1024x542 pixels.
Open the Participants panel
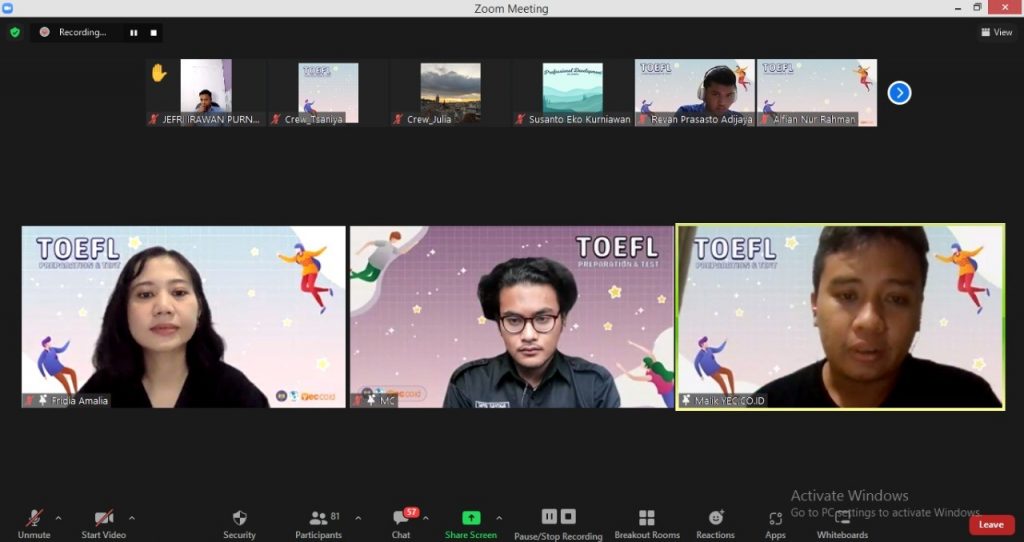click(x=319, y=518)
